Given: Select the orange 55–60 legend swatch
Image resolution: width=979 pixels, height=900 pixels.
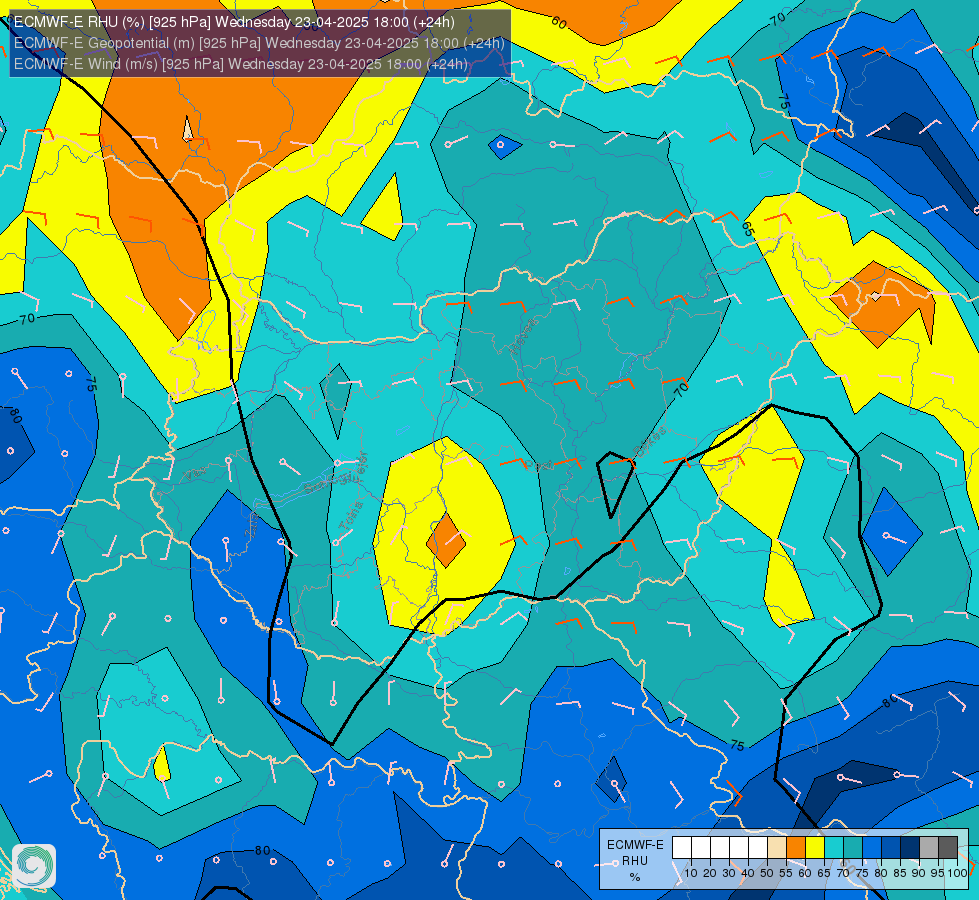Looking at the screenshot, I should tap(796, 848).
